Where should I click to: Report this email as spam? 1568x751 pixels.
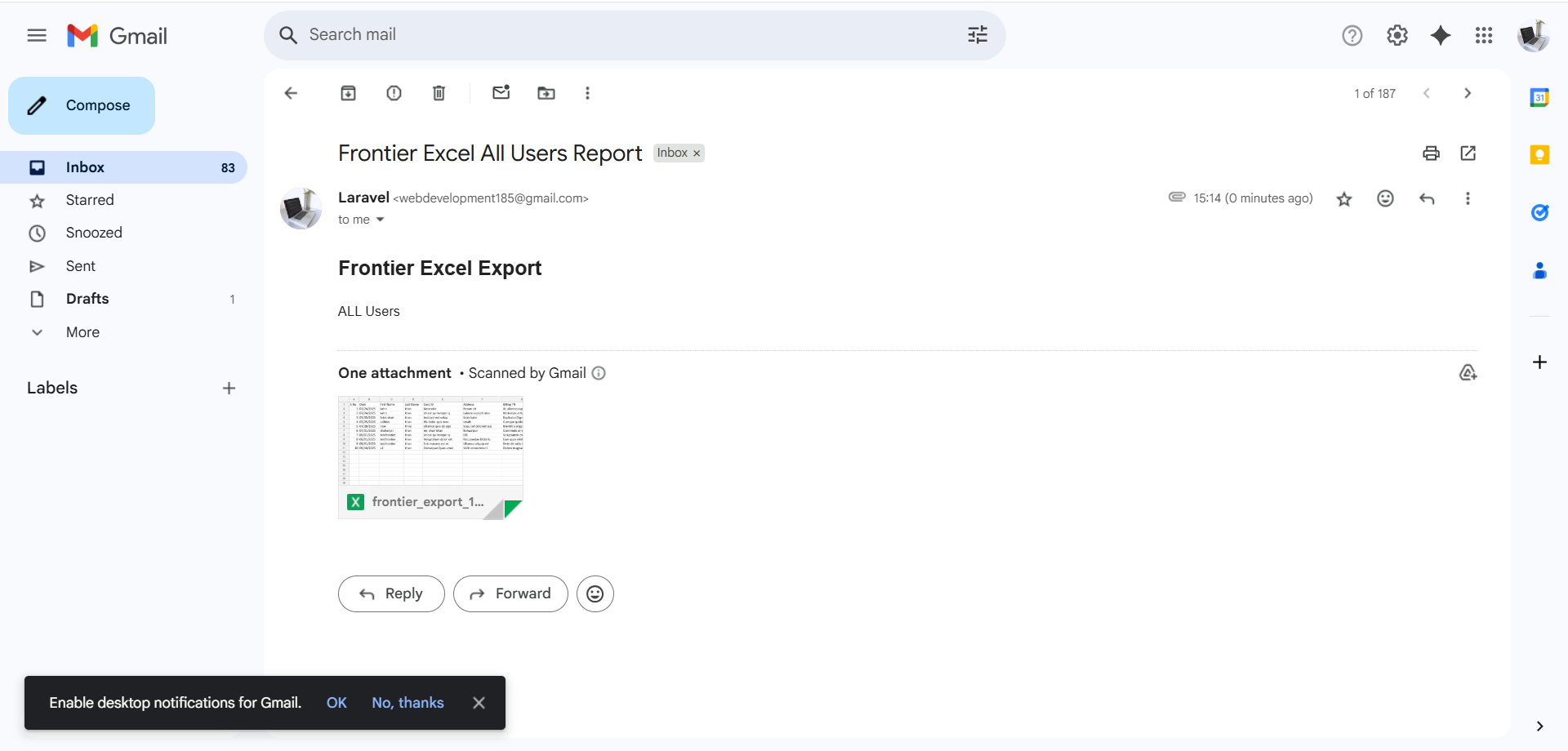394,93
